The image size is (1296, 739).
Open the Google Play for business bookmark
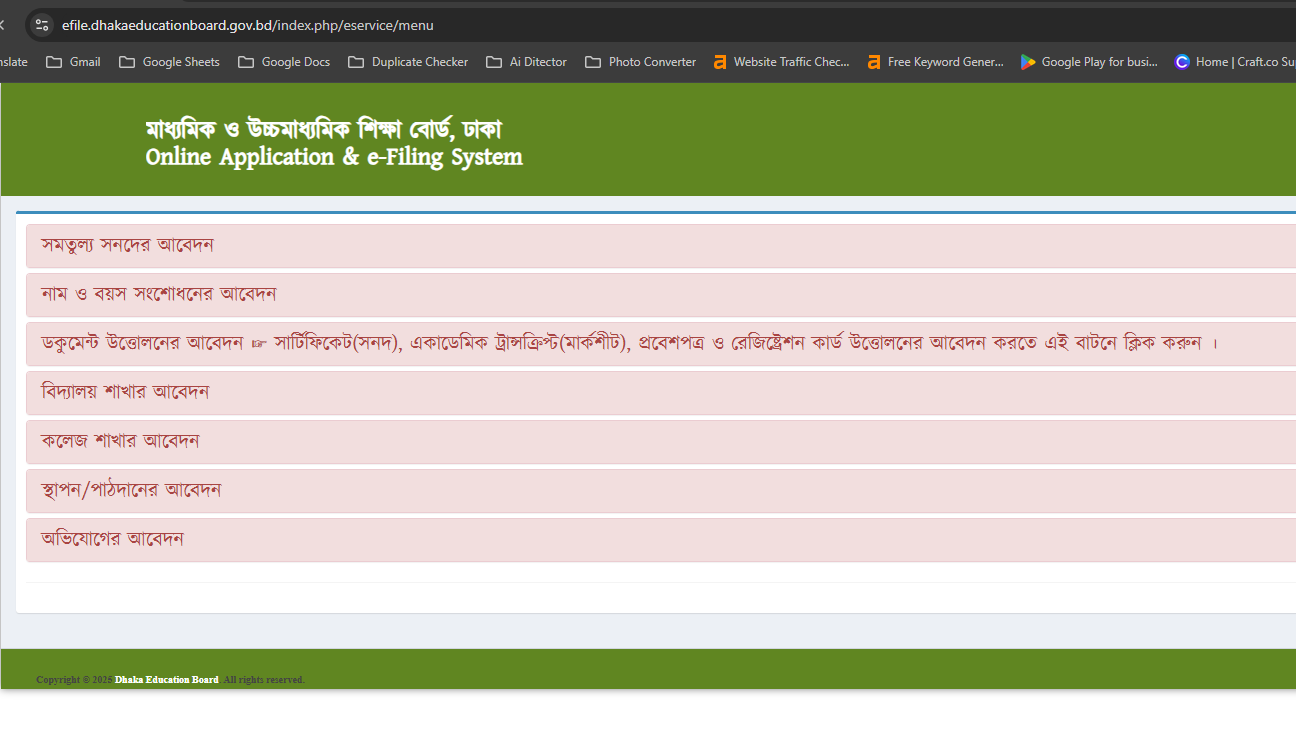[x=1089, y=62]
